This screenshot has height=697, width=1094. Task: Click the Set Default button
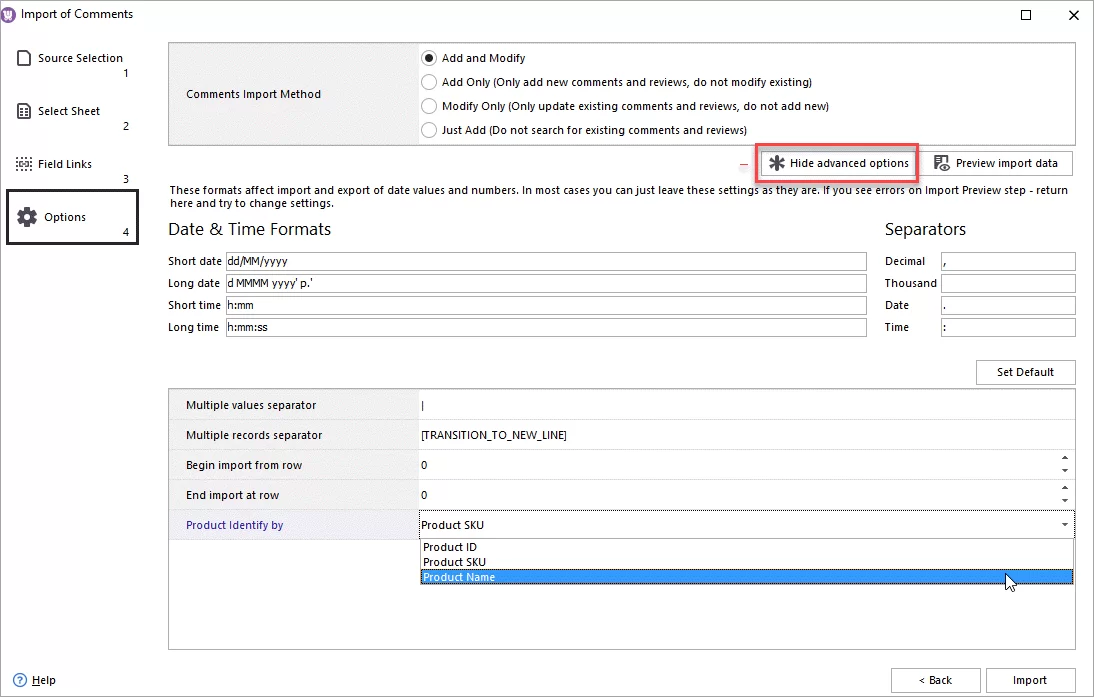[1025, 372]
